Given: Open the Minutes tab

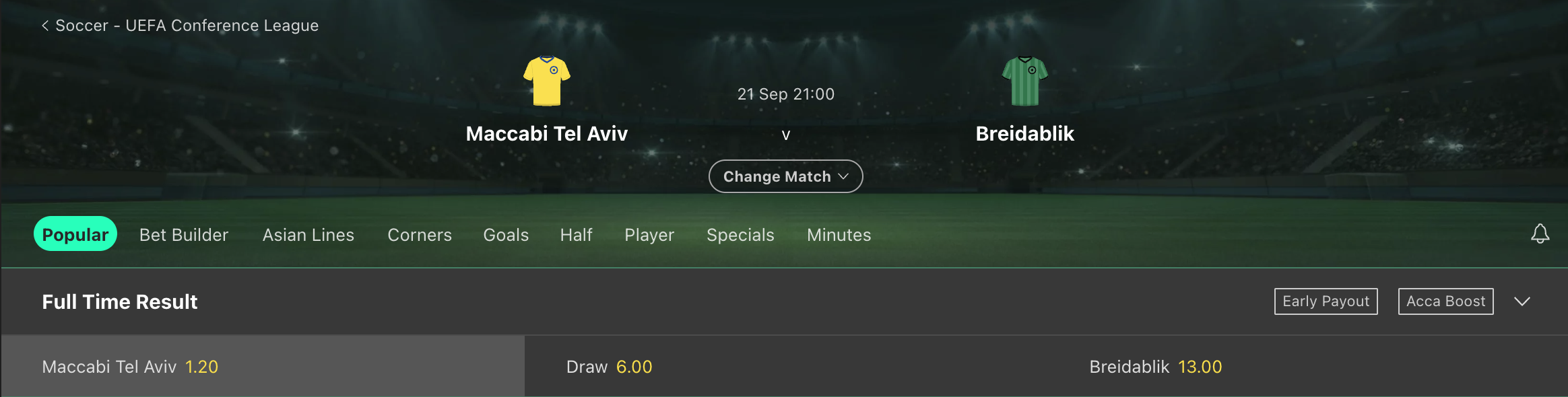Looking at the screenshot, I should 839,235.
